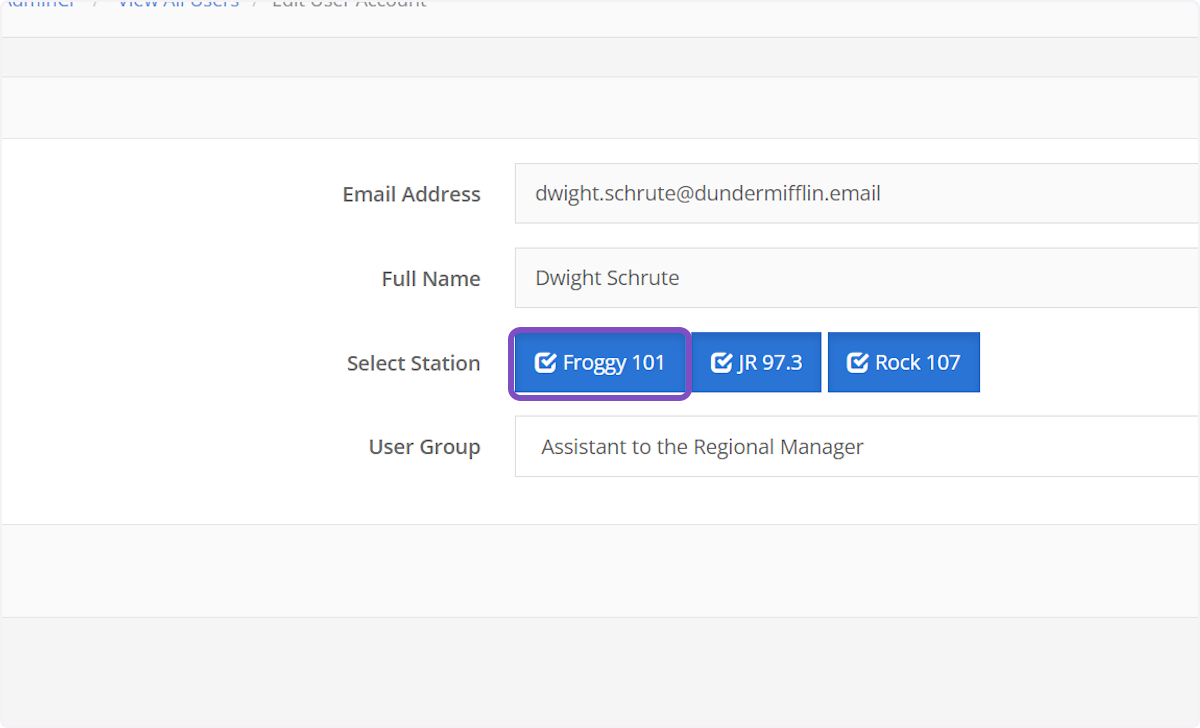This screenshot has width=1200, height=728.
Task: Click into the Email Address field
Action: (x=855, y=194)
